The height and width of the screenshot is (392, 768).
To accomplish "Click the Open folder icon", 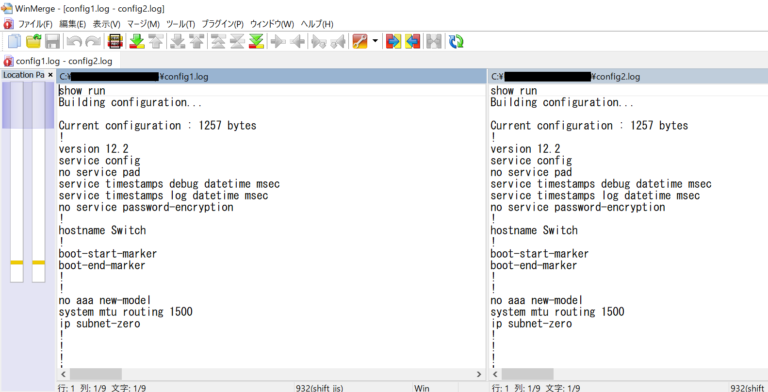I will [x=33, y=42].
